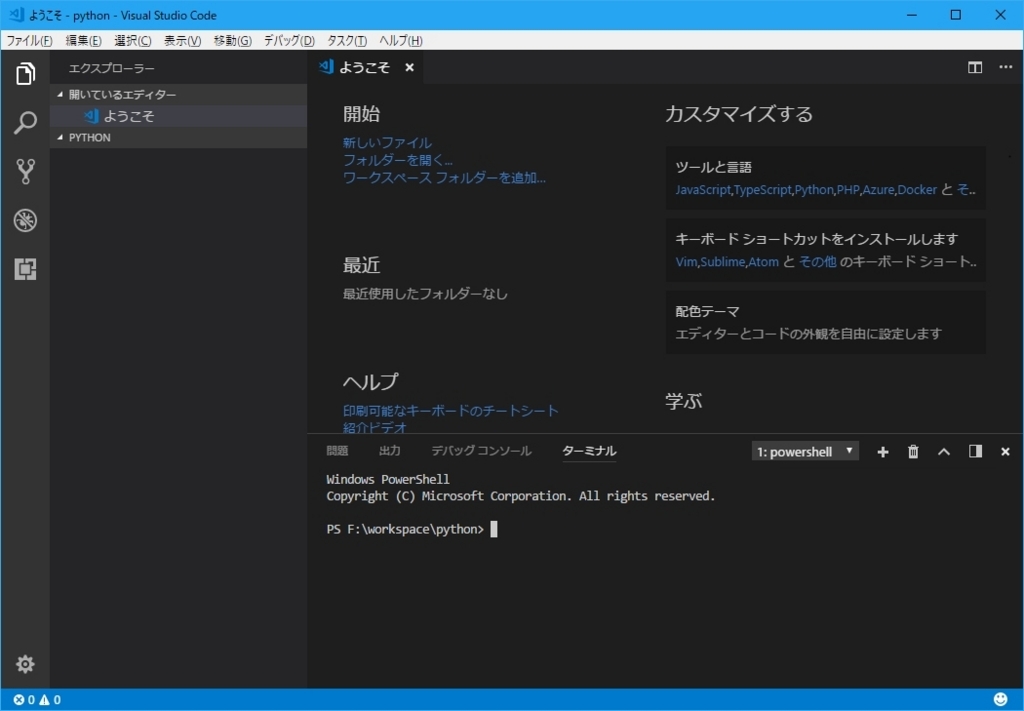
Task: Click the Azure tools link
Action: point(878,190)
